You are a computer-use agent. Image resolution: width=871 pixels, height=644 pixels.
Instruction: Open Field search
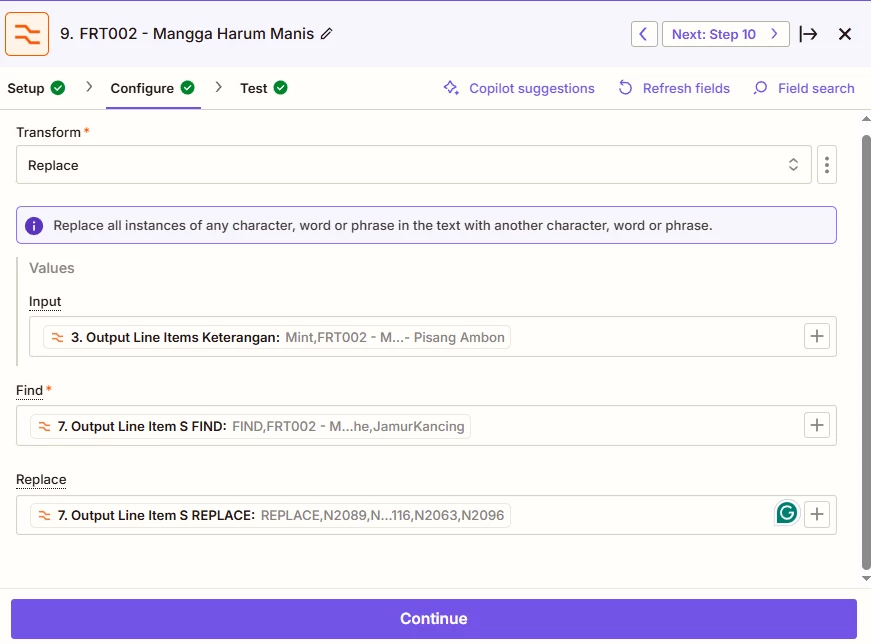click(x=804, y=88)
